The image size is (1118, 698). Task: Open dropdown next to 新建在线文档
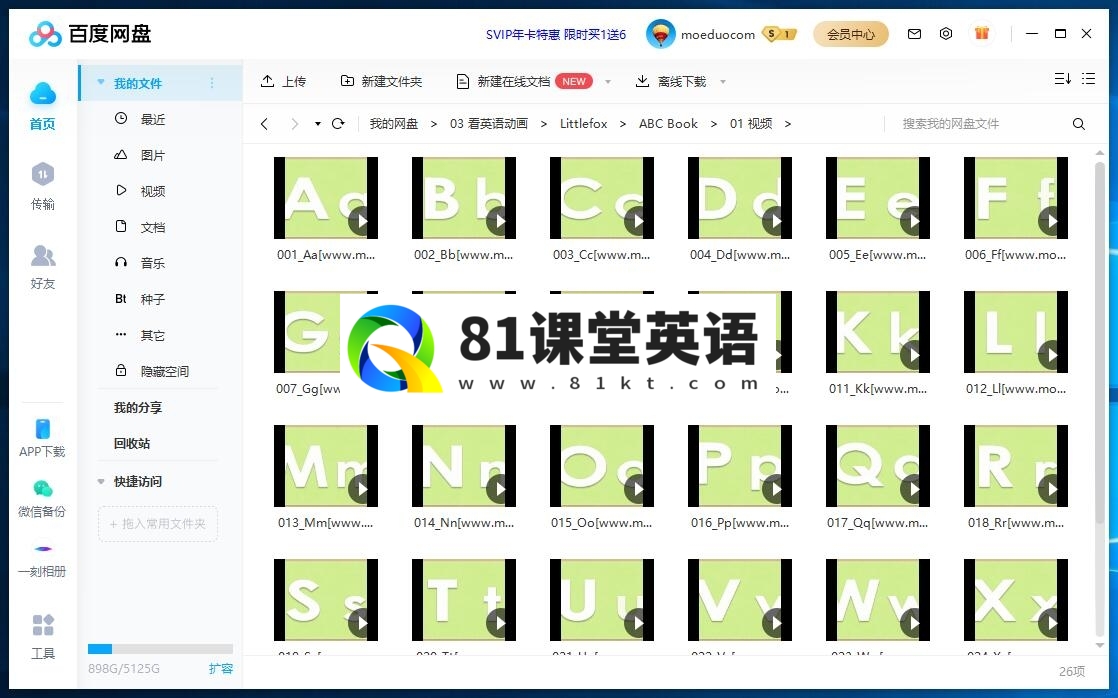[608, 82]
